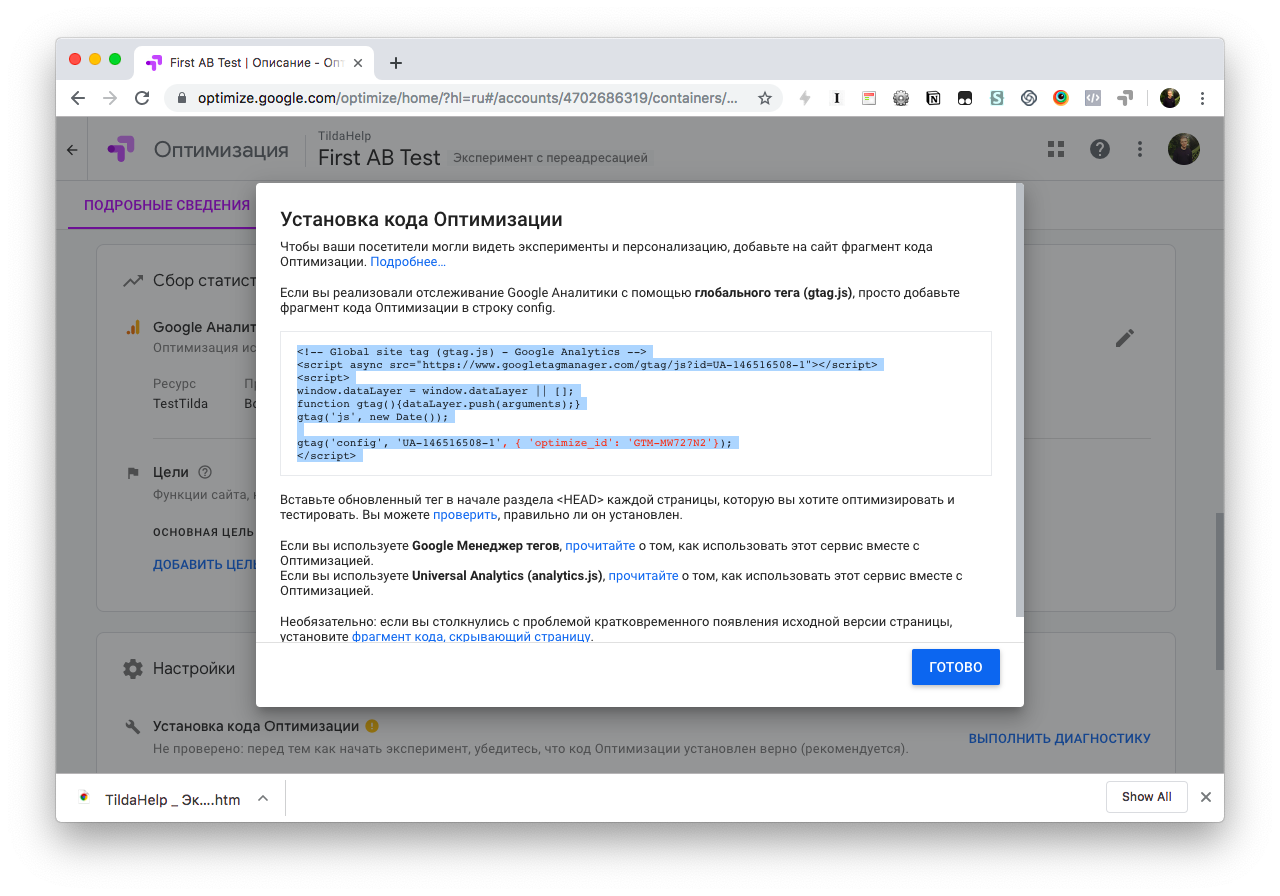Click the Optimize extension icon in toolbar
Image resolution: width=1280 pixels, height=896 pixels.
click(1125, 98)
